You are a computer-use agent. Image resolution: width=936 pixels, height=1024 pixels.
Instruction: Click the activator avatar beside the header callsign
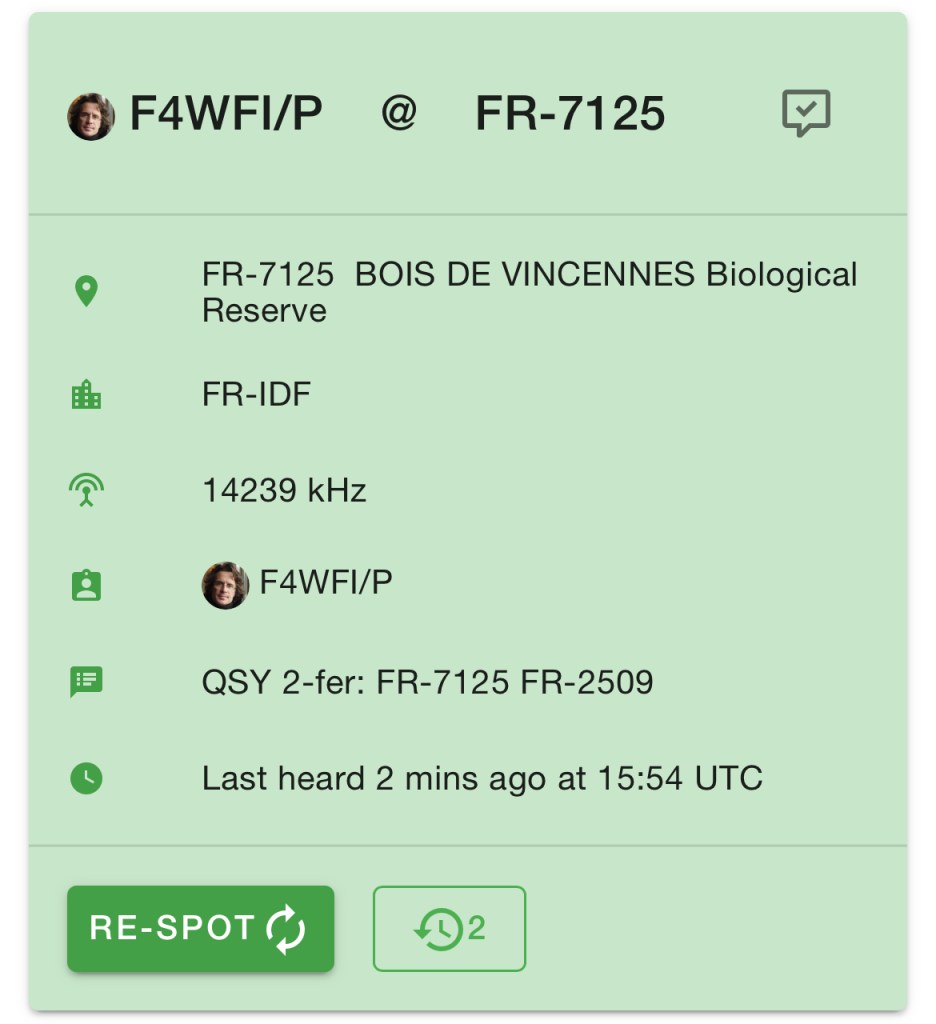(x=91, y=117)
